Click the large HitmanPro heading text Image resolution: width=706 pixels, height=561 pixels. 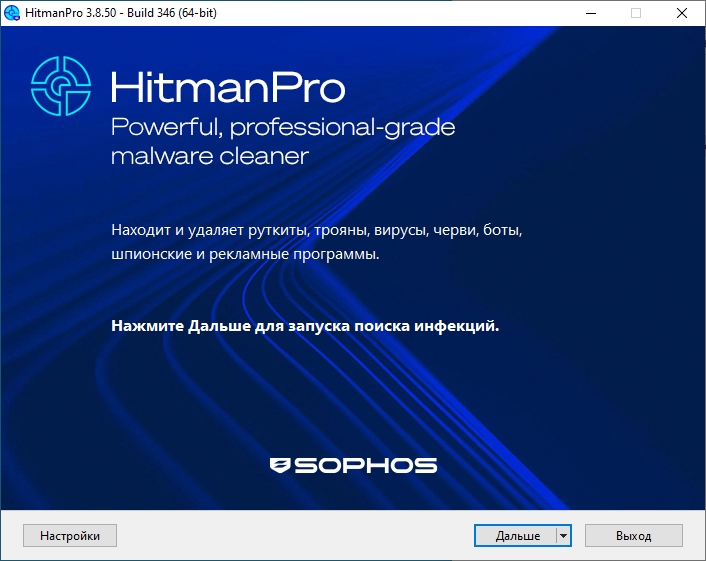click(228, 87)
